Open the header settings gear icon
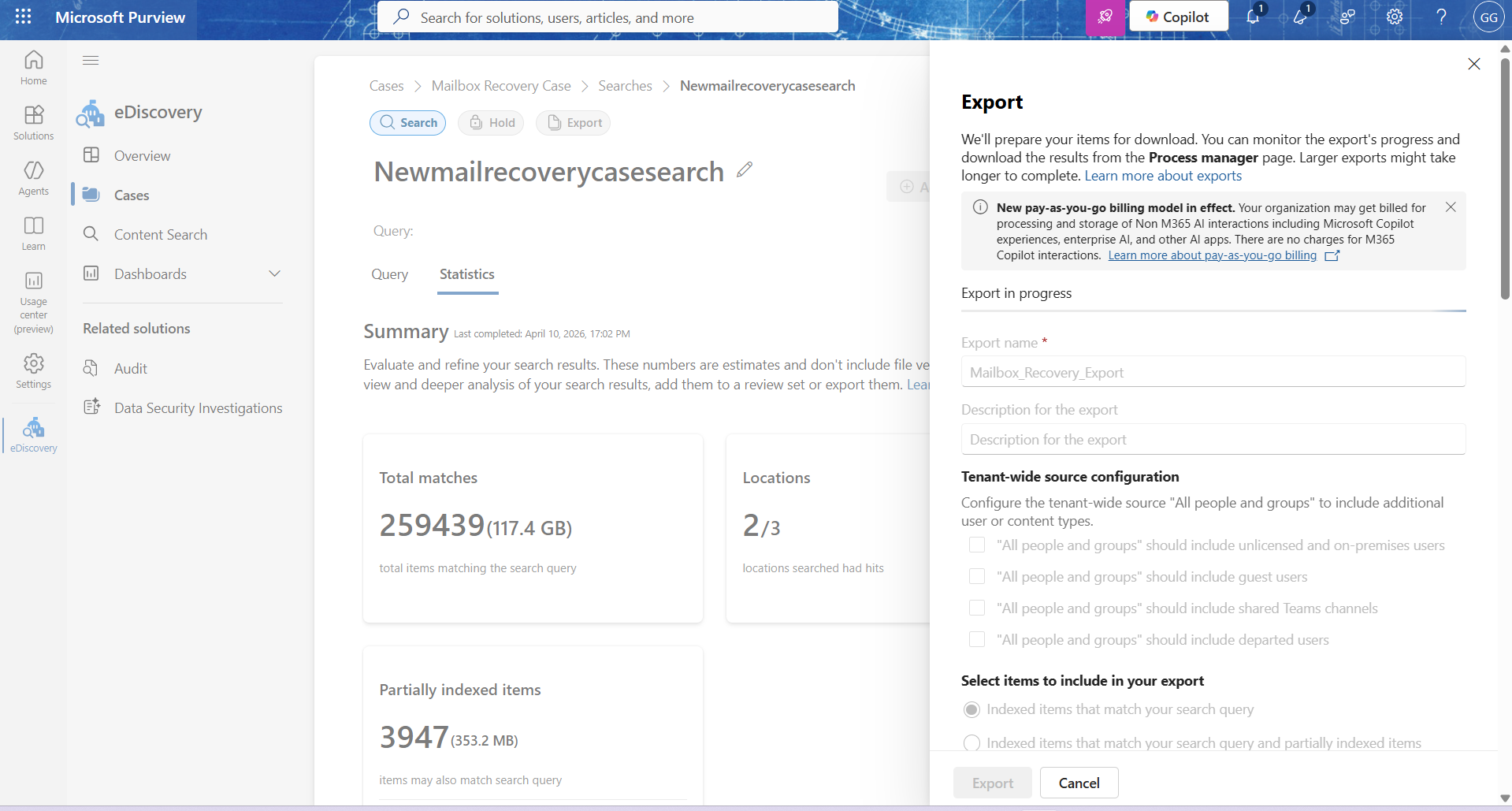The image size is (1512, 811). (1395, 17)
